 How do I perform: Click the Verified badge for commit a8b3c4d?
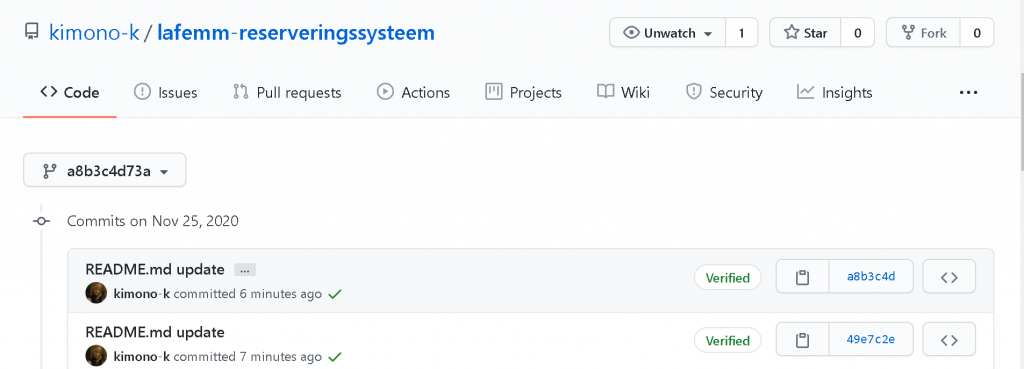point(728,278)
